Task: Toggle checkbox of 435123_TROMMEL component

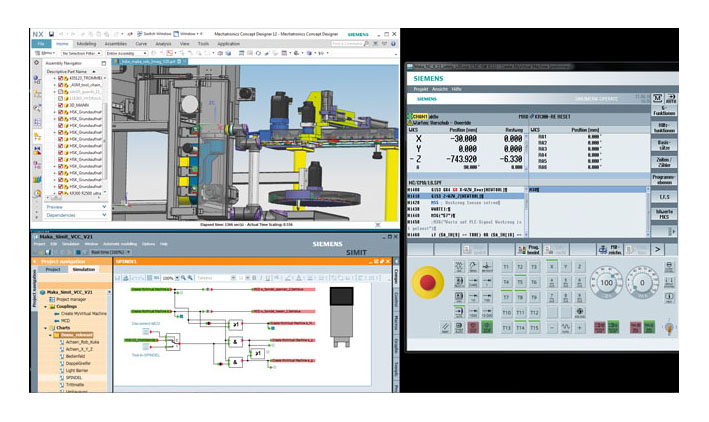Action: (60, 78)
